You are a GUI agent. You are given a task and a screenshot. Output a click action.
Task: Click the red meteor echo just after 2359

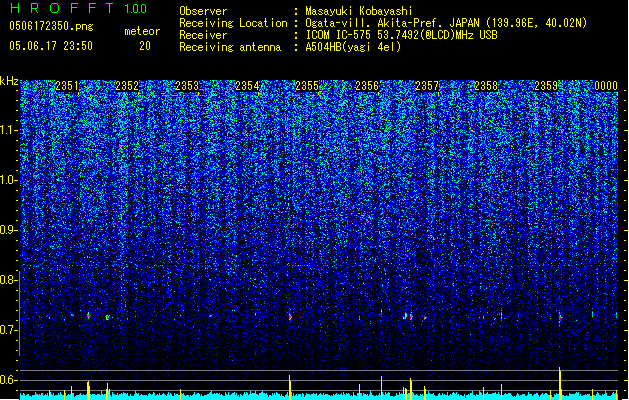pyautogui.click(x=560, y=317)
